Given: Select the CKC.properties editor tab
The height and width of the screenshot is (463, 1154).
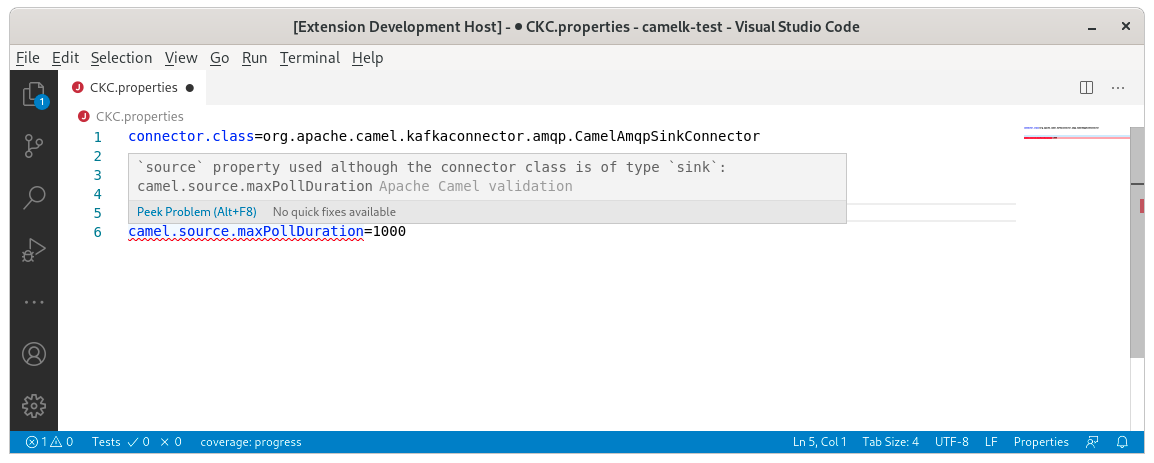Looking at the screenshot, I should click(x=133, y=88).
